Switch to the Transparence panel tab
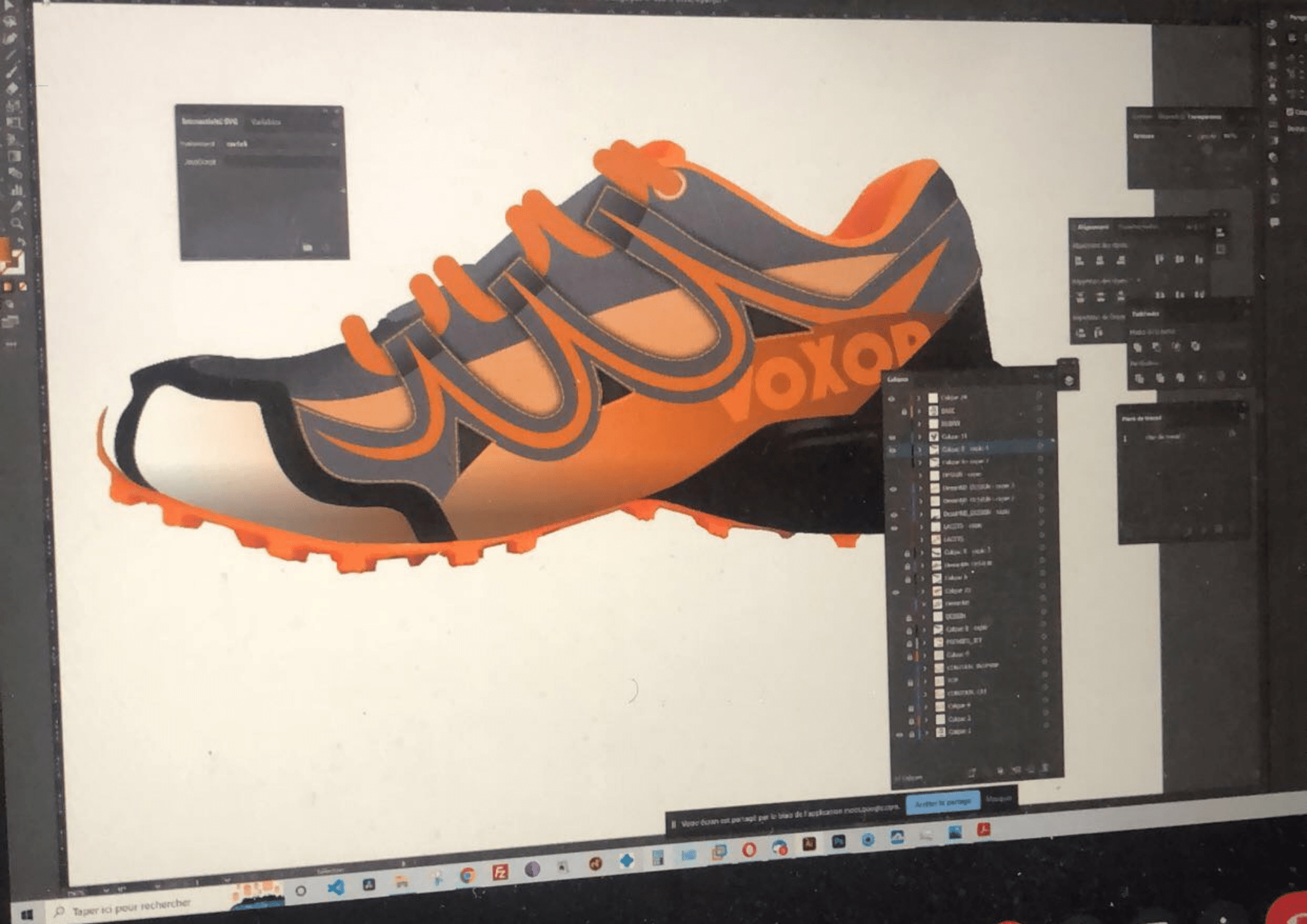This screenshot has height=924, width=1307. (x=1204, y=117)
